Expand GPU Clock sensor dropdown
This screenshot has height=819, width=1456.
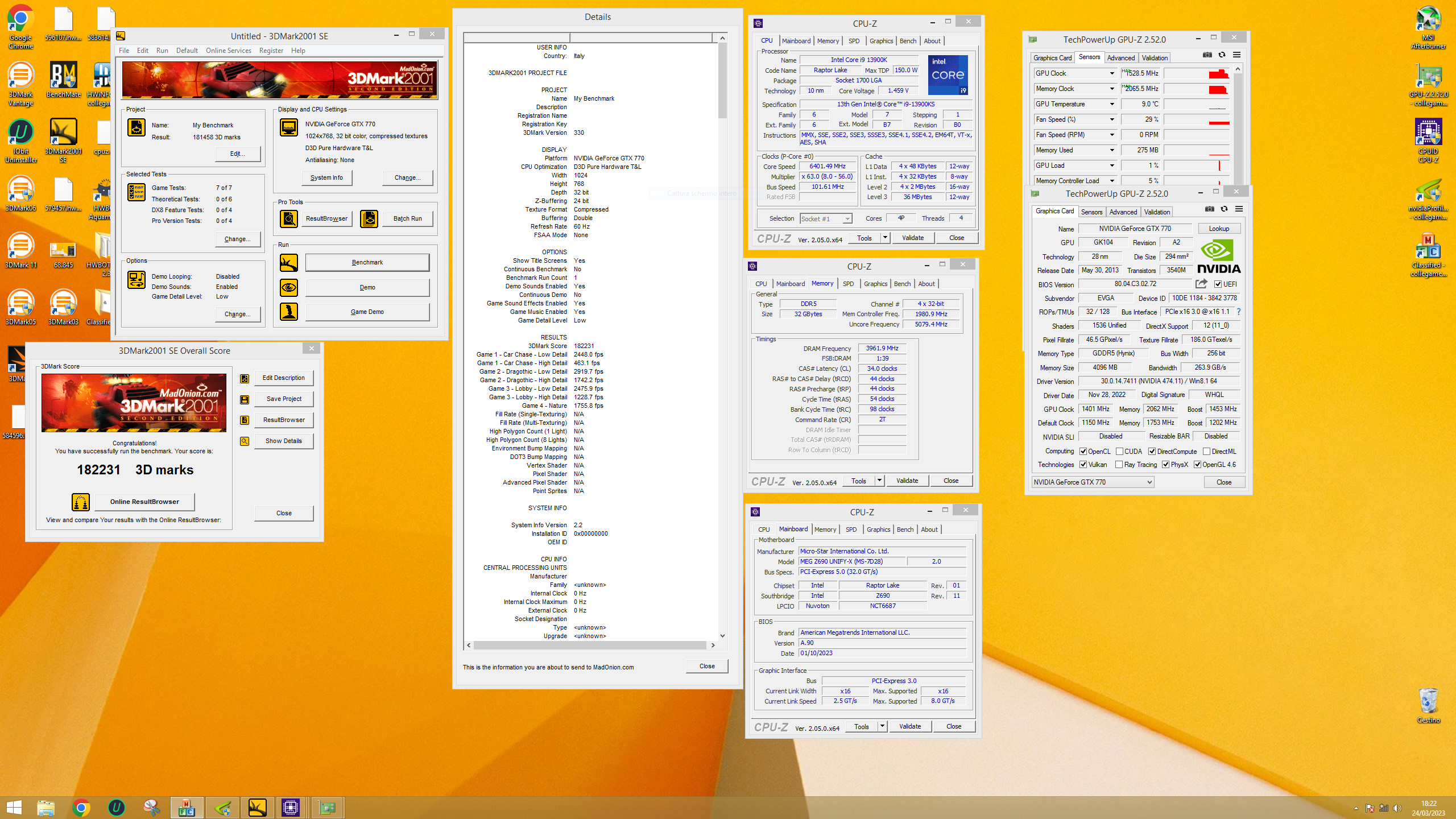tap(1112, 73)
